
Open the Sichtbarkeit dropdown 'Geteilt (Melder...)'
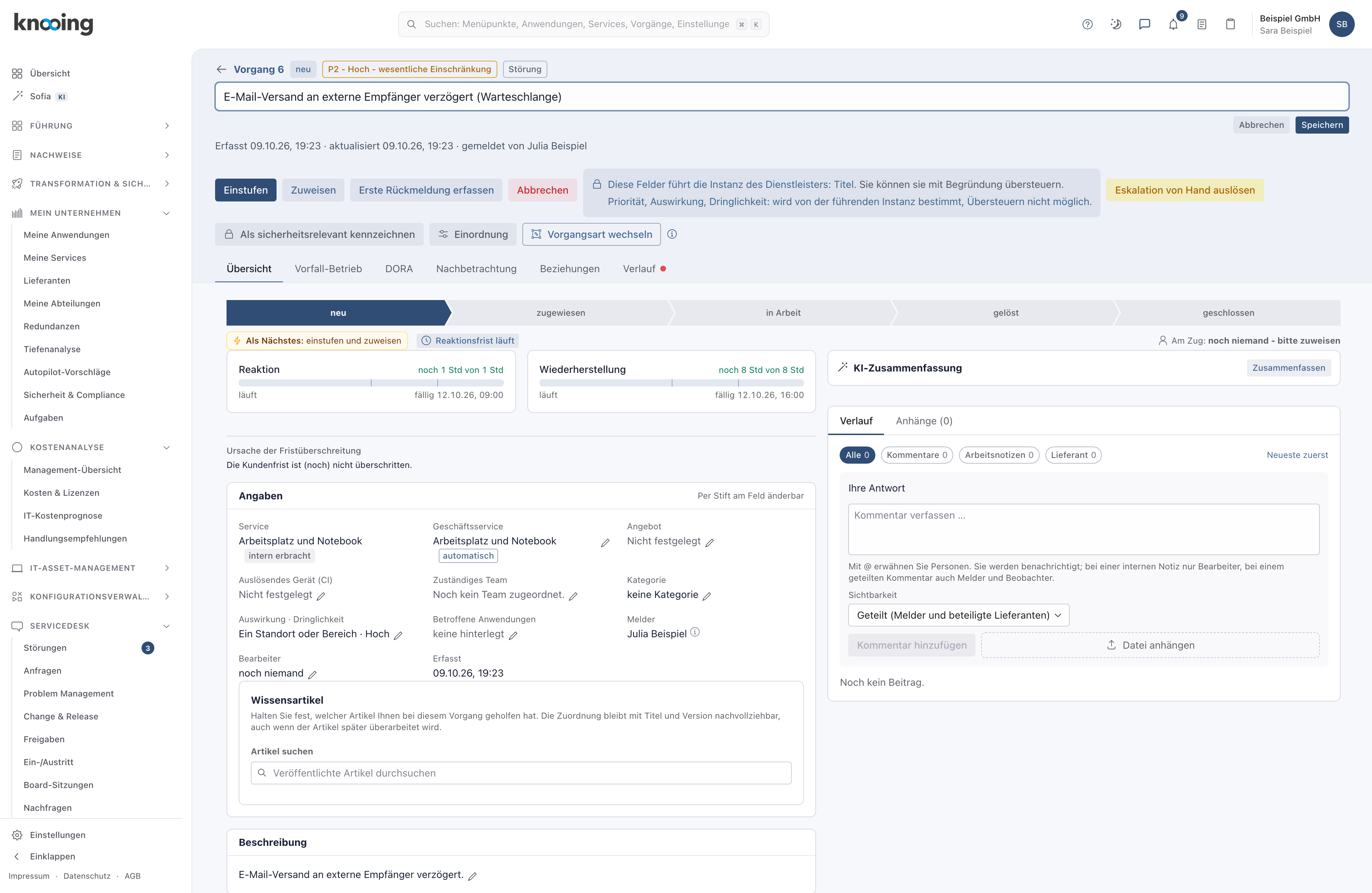click(x=959, y=615)
